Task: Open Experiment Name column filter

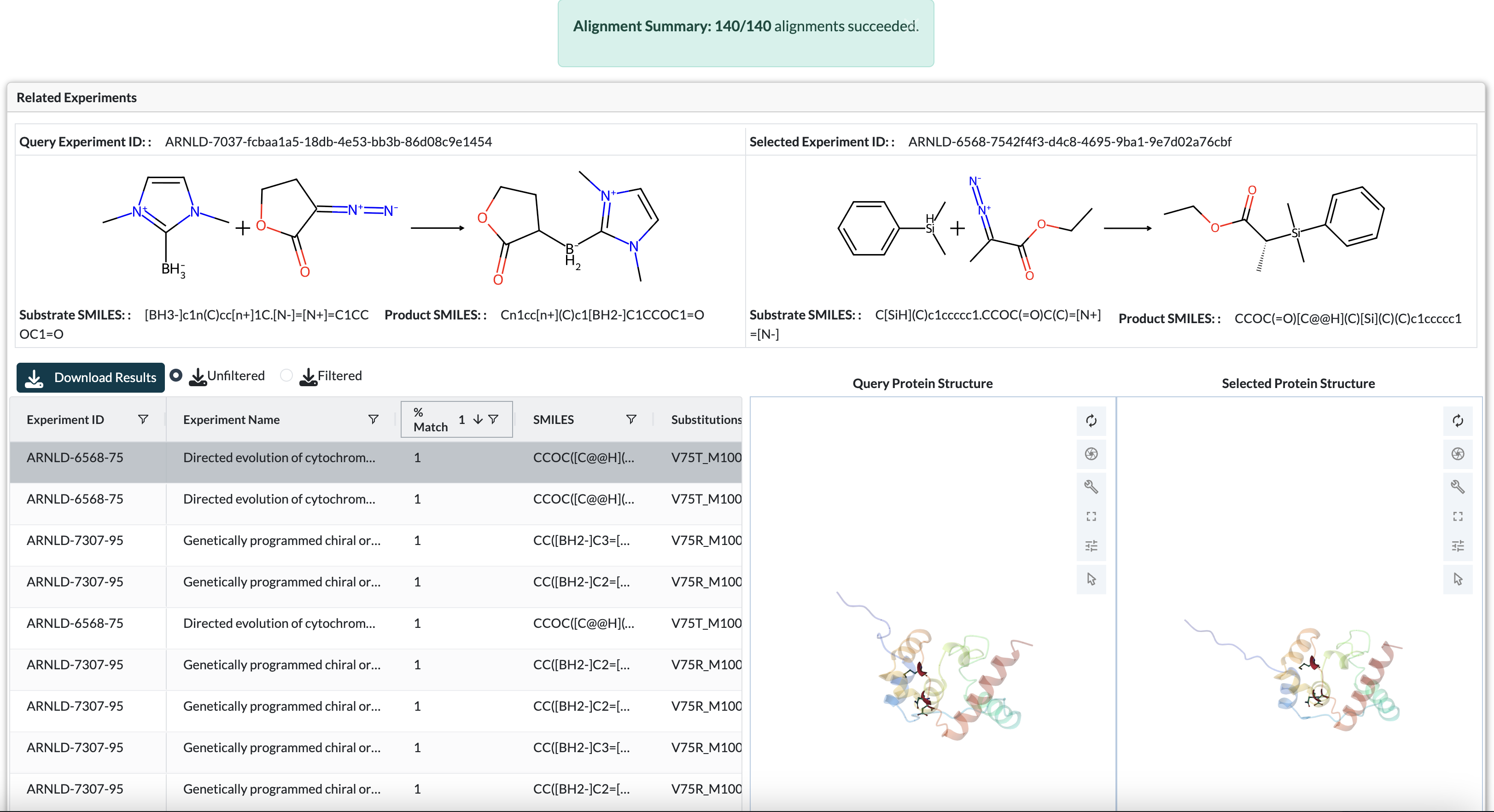Action: coord(373,419)
